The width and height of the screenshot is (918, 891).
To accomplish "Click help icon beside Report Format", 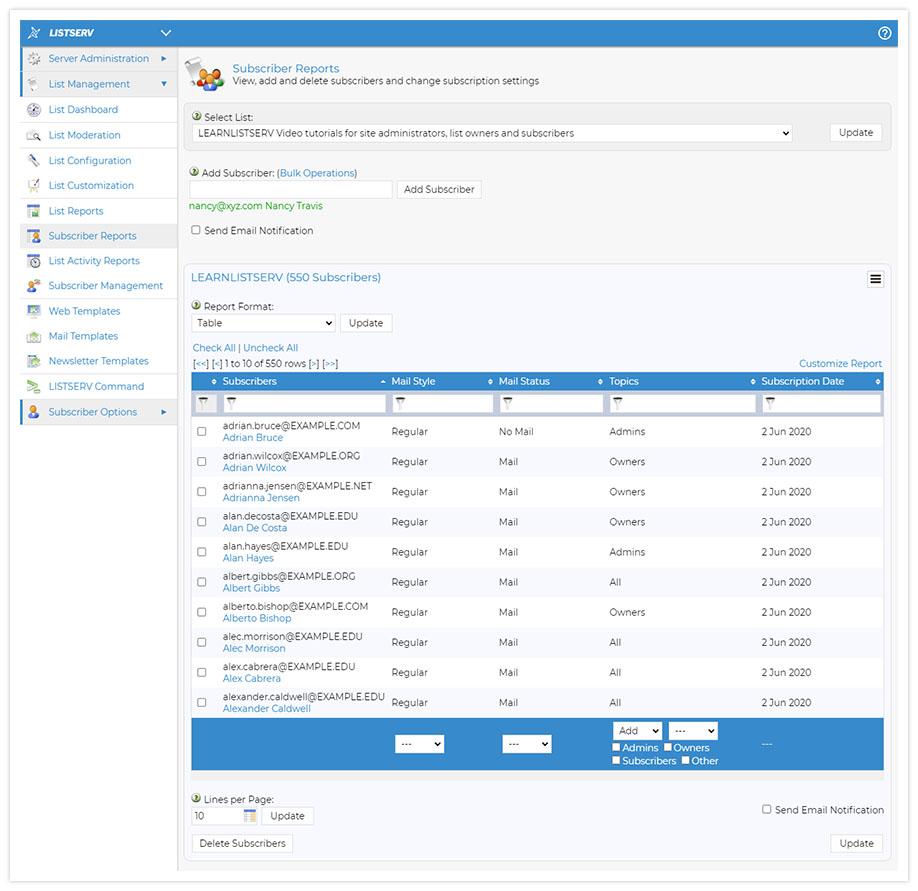I will pos(196,305).
